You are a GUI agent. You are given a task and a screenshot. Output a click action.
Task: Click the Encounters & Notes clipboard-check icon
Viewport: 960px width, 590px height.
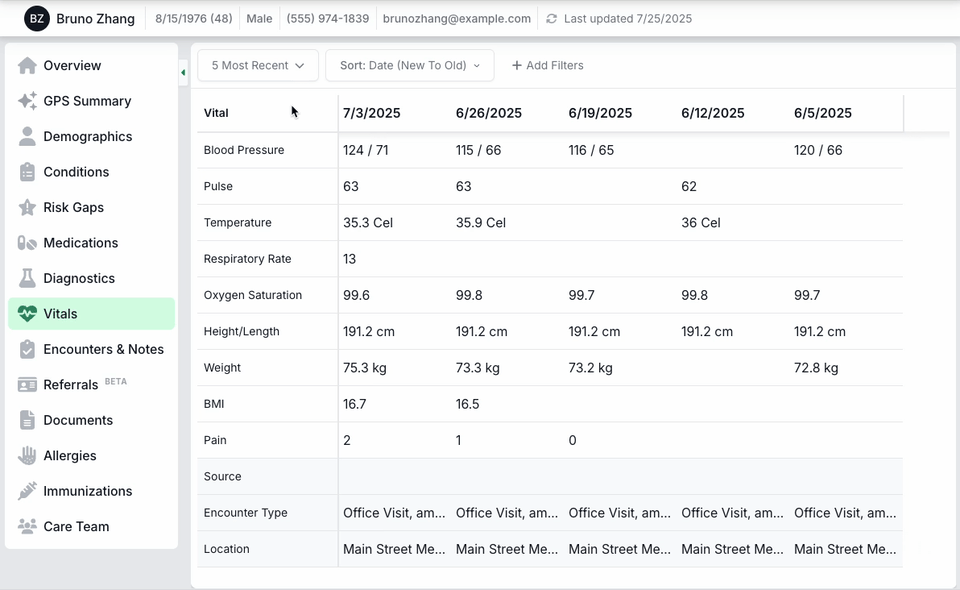[27, 349]
